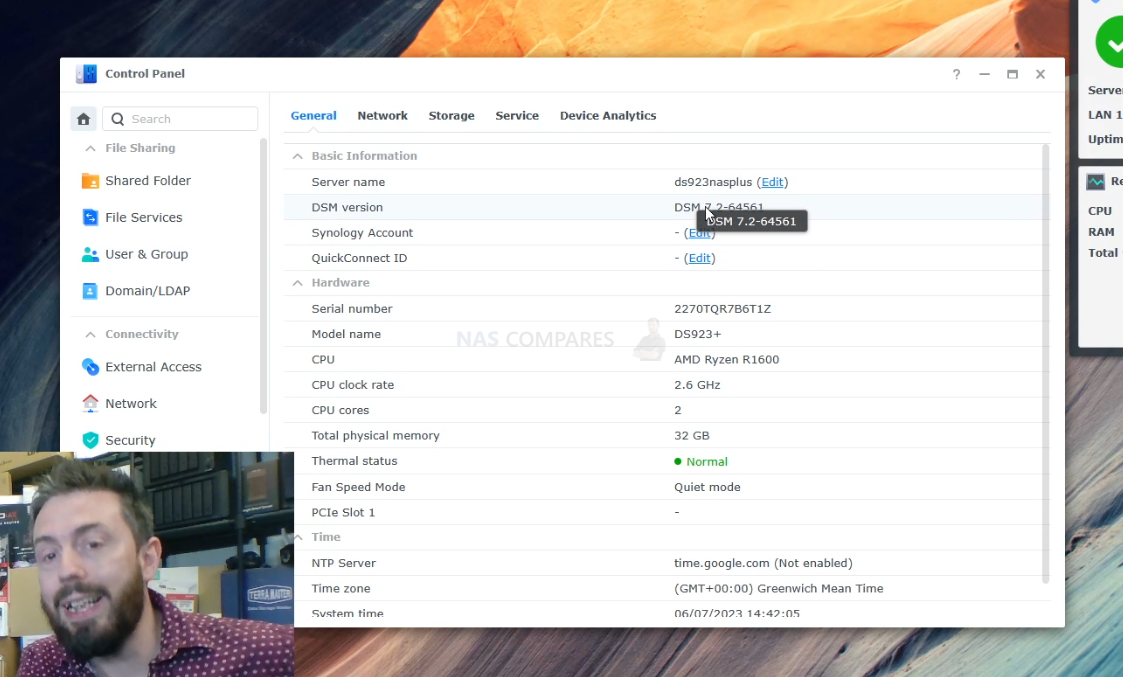The image size is (1123, 677).
Task: Click the model name value DS923+
Action: pos(698,334)
